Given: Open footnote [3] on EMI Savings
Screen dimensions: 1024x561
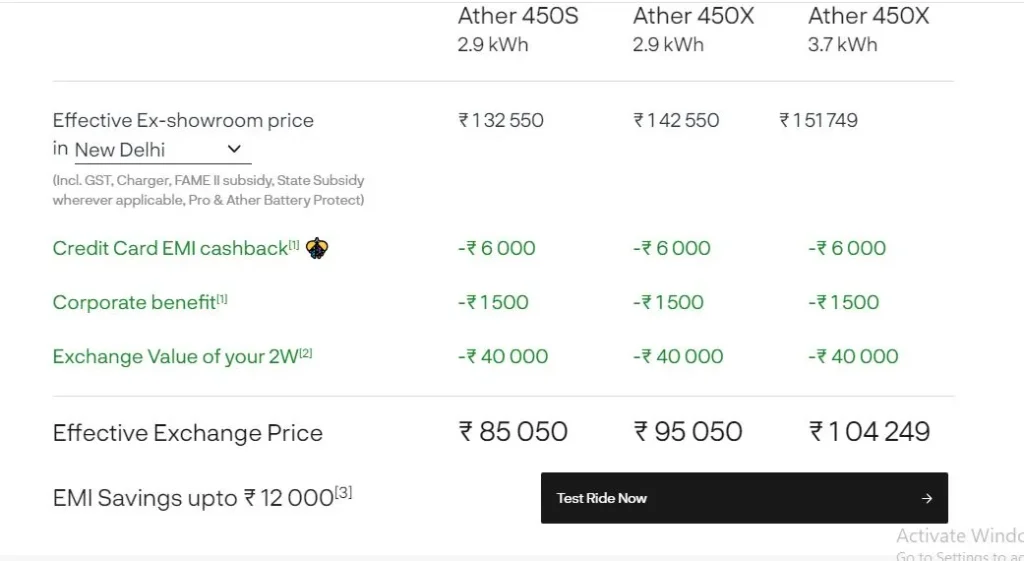Looking at the screenshot, I should click(x=344, y=493).
